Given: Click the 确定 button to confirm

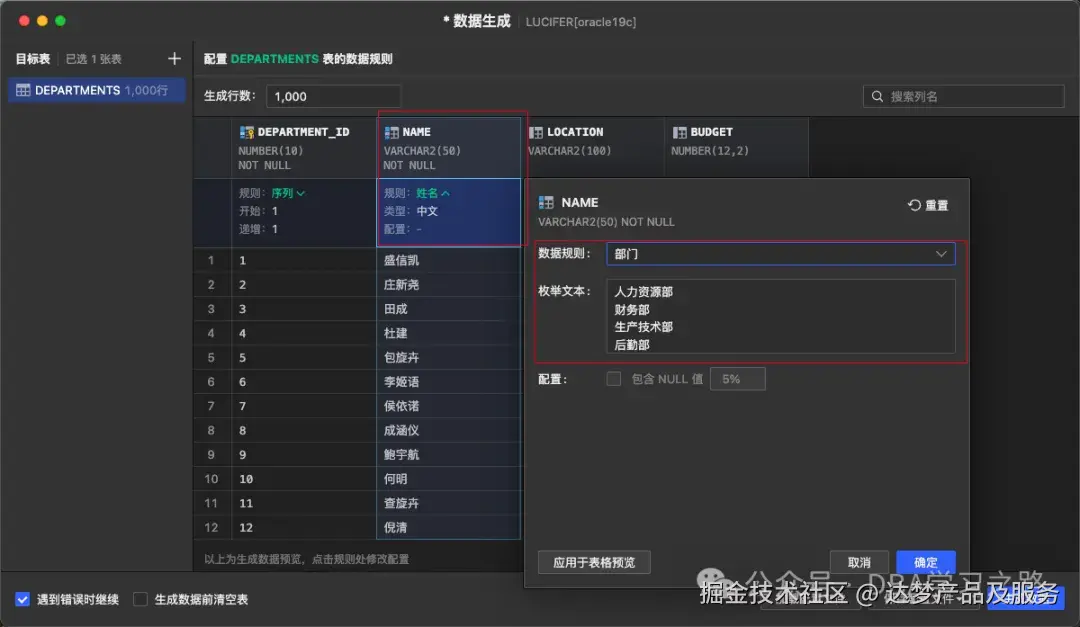Looking at the screenshot, I should tap(925, 562).
